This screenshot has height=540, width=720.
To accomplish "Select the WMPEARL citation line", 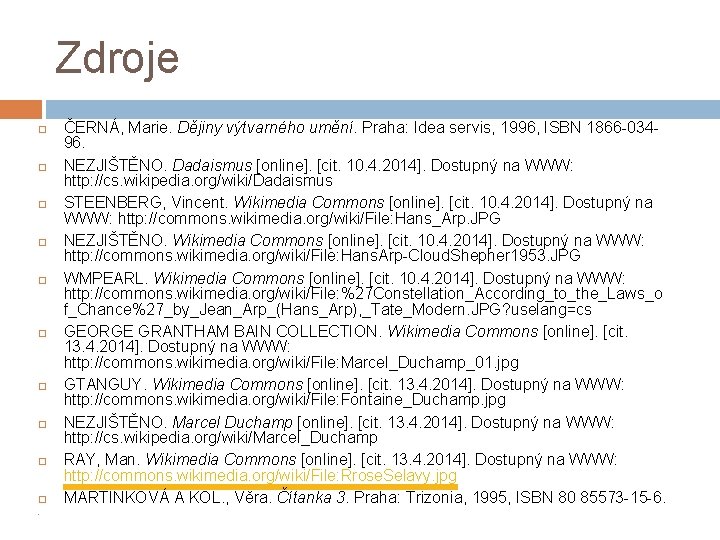I will click(x=344, y=278).
